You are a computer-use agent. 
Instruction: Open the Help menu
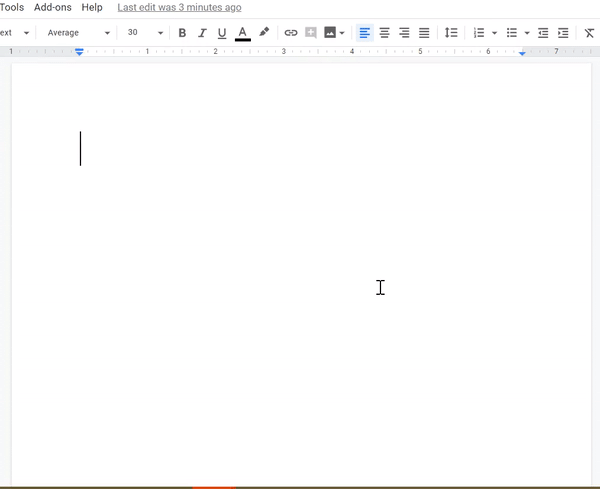point(92,7)
